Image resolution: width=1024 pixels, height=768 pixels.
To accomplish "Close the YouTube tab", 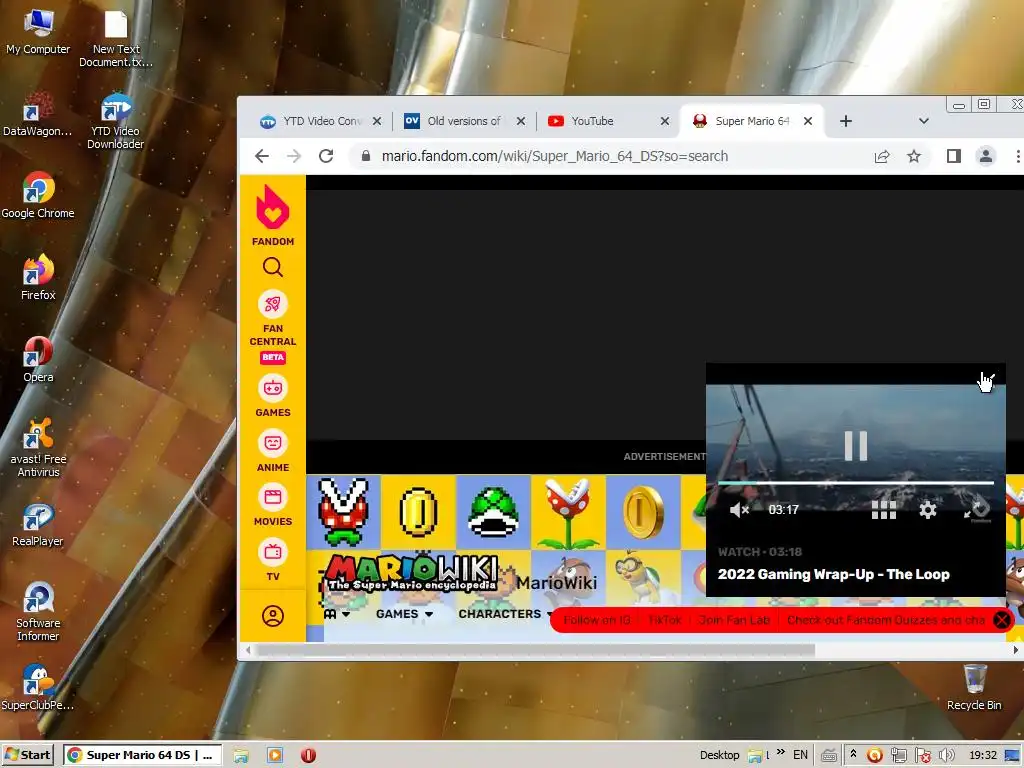I will coord(665,121).
